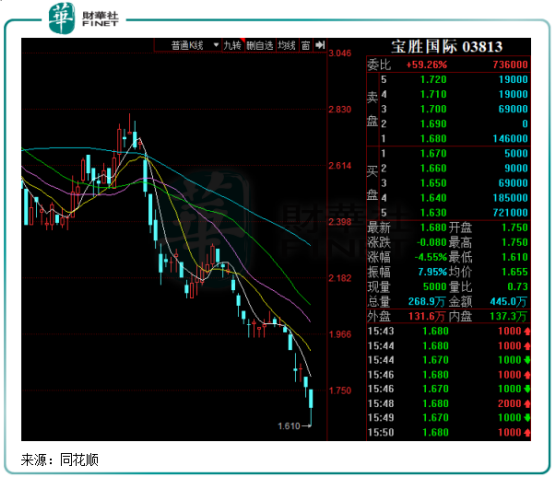Click the 九转 indicator button
The width and height of the screenshot is (555, 479).
[x=233, y=46]
